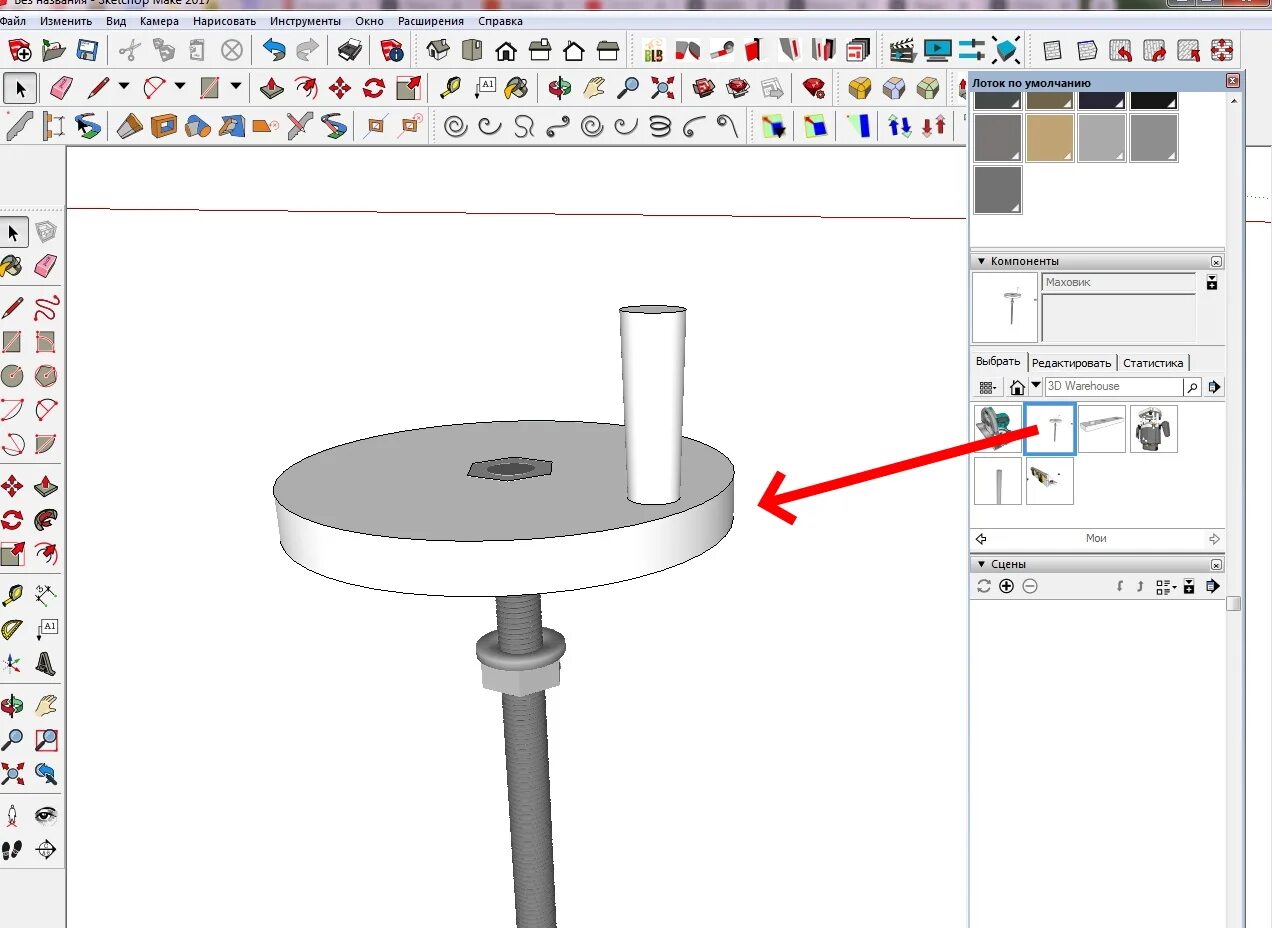Activate the Look Around eye tool

[x=46, y=816]
